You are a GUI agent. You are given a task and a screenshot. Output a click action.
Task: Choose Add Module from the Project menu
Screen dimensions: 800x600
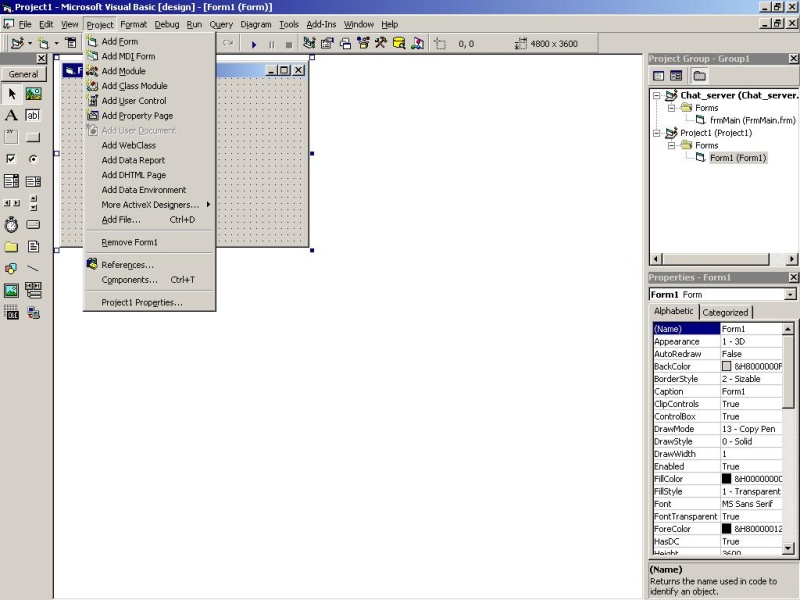point(149,71)
